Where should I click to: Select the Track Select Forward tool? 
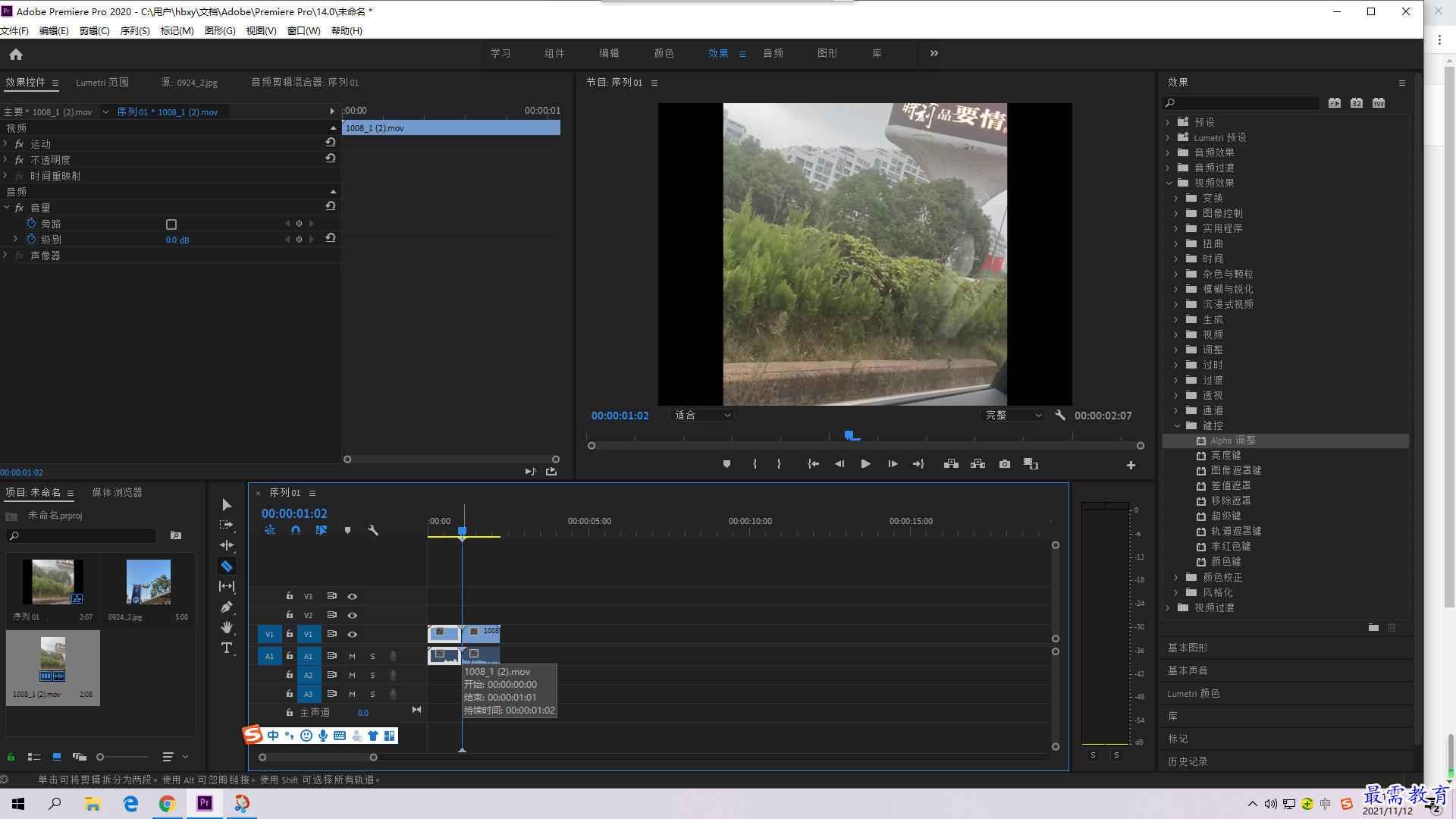(x=227, y=525)
